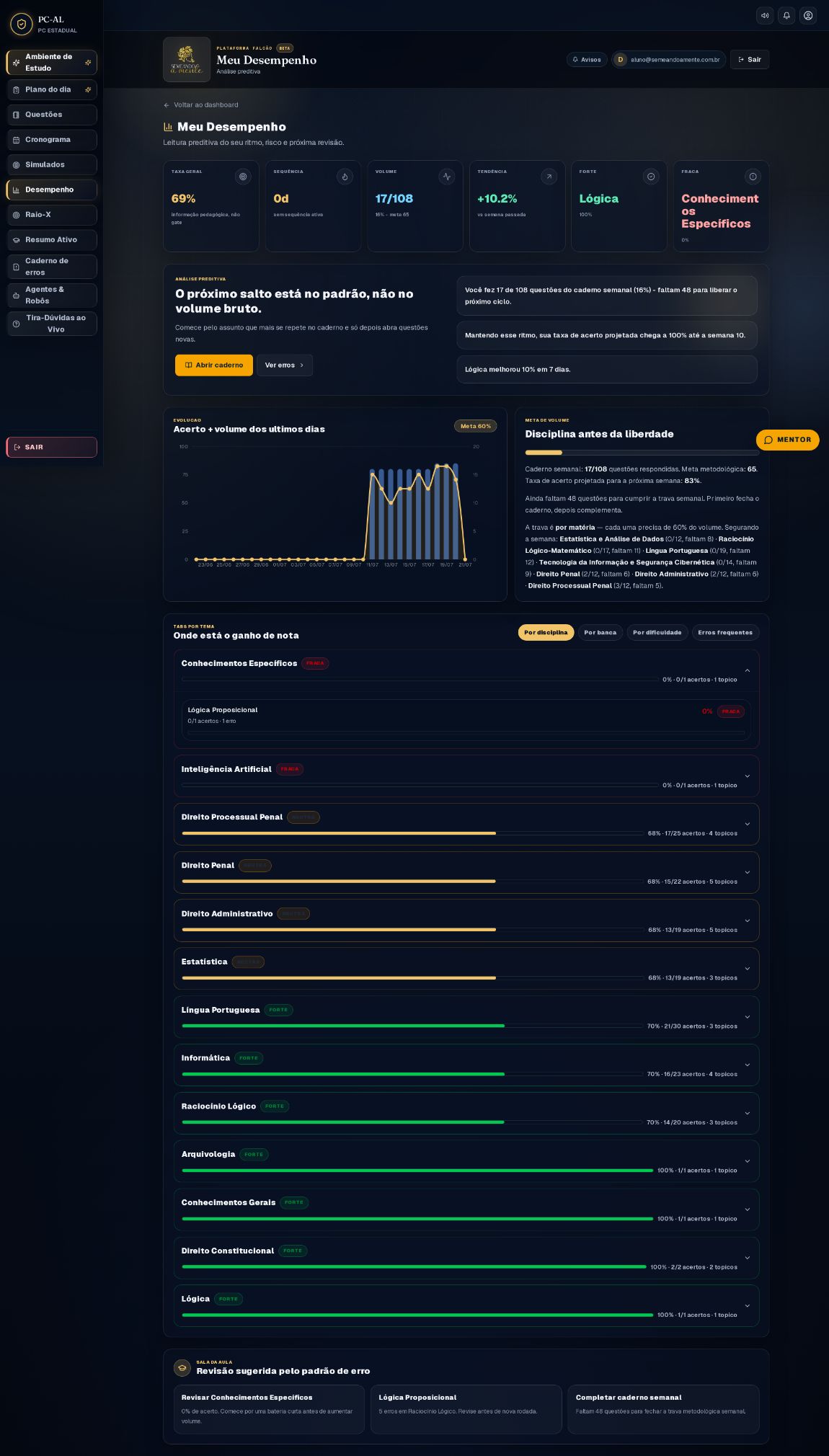The width and height of the screenshot is (829, 1456).
Task: Switch to the Erros frequentes filter
Action: tap(725, 632)
